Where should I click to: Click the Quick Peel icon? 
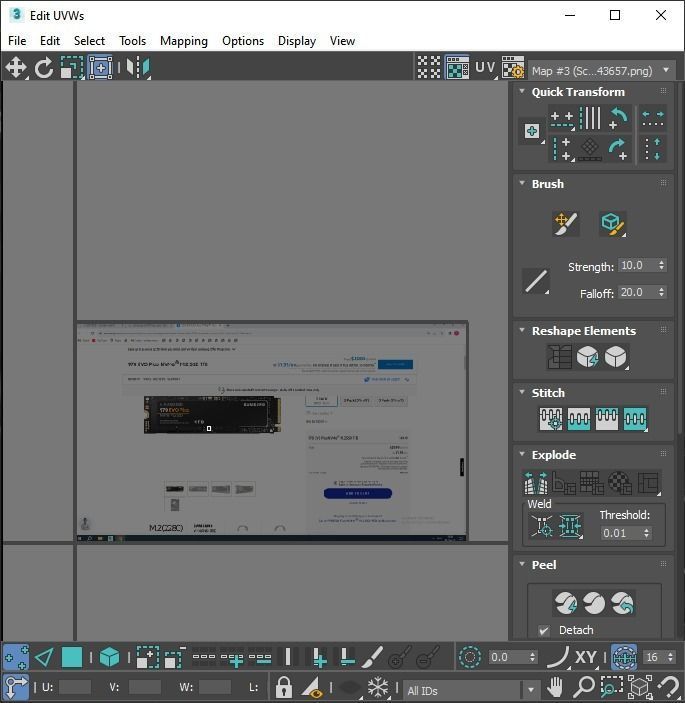pyautogui.click(x=566, y=603)
